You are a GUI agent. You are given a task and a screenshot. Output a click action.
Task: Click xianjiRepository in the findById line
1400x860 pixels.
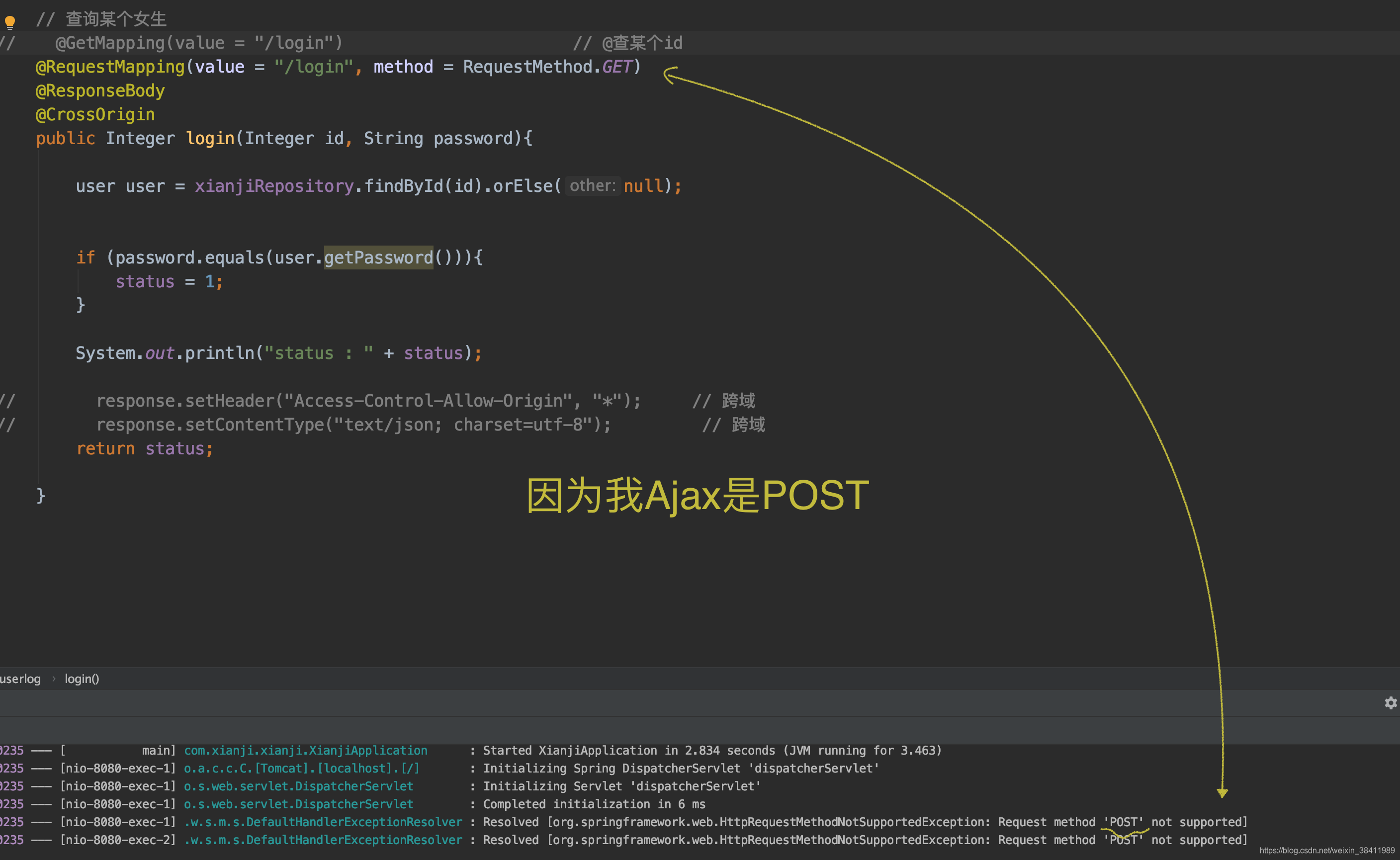coord(274,186)
